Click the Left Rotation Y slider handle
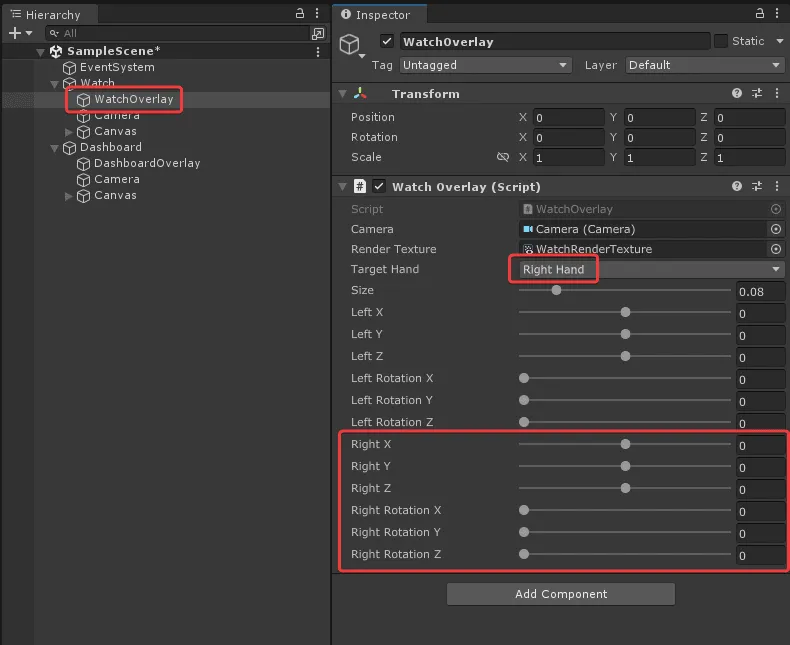 [x=524, y=400]
